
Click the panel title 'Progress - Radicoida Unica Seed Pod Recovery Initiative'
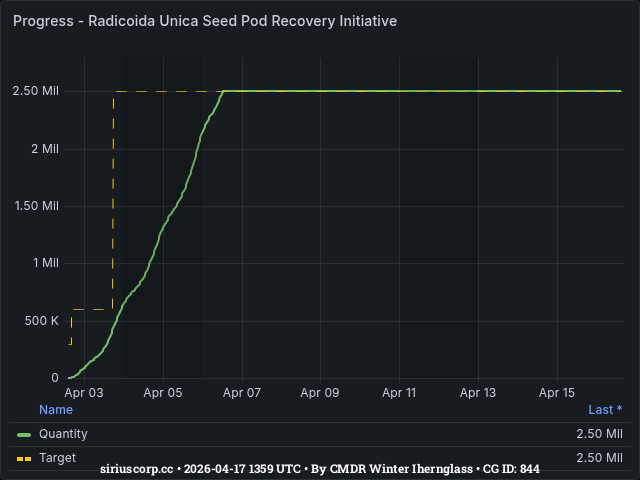pos(205,21)
